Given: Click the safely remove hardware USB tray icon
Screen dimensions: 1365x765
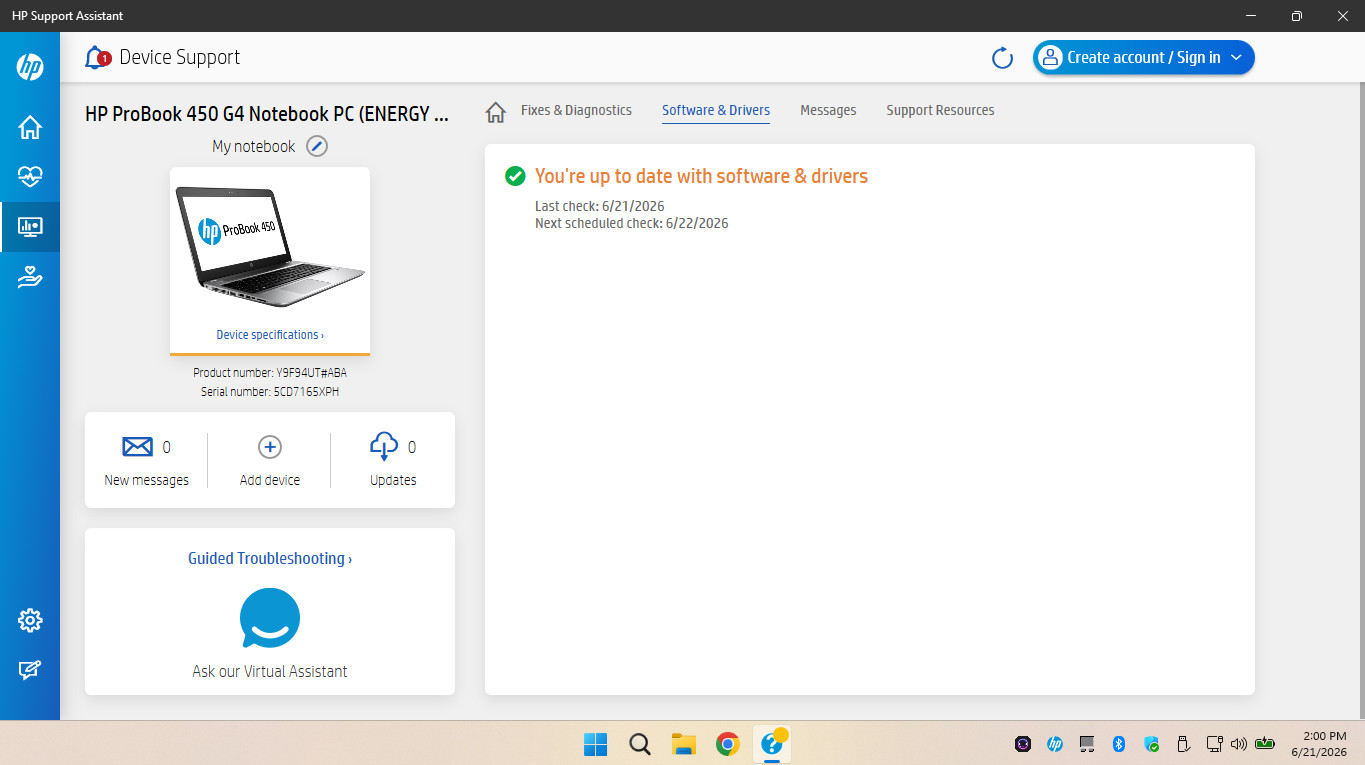Looking at the screenshot, I should pos(1182,744).
